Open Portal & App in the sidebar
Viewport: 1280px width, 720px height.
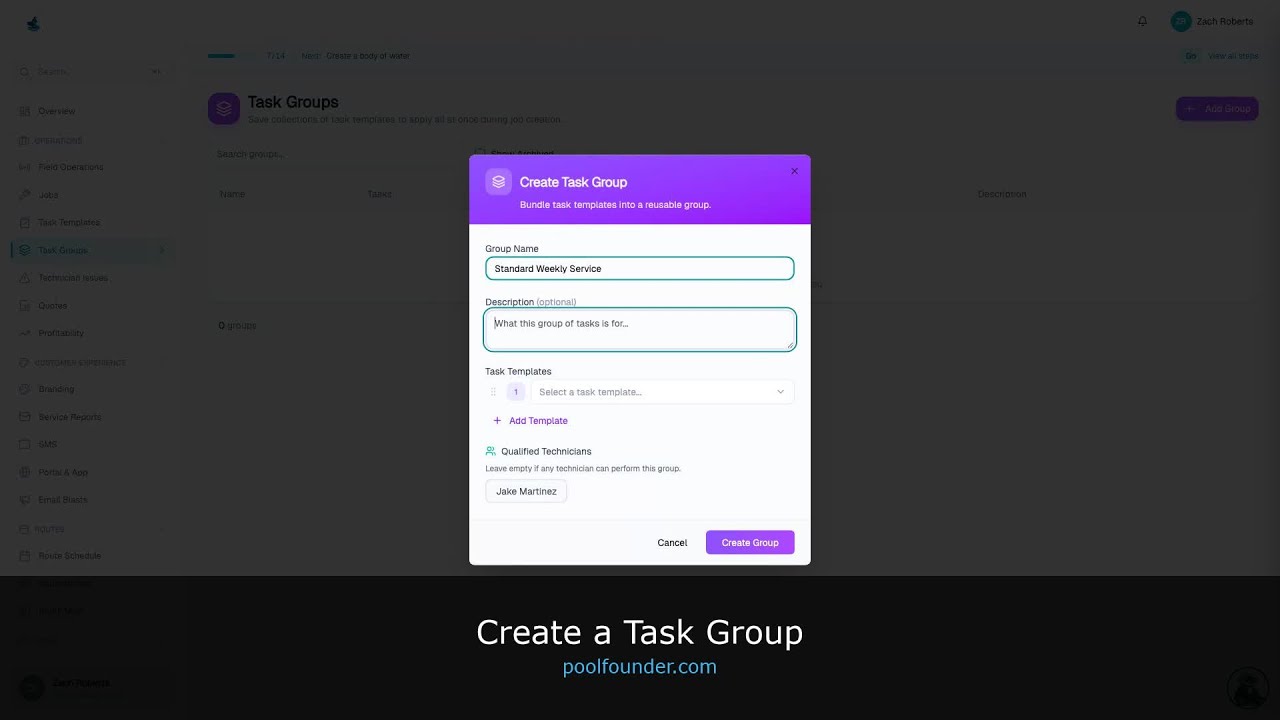pos(63,472)
